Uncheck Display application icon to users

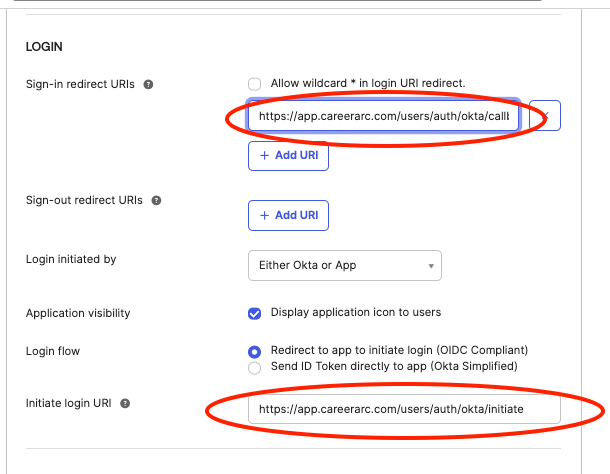(x=255, y=313)
